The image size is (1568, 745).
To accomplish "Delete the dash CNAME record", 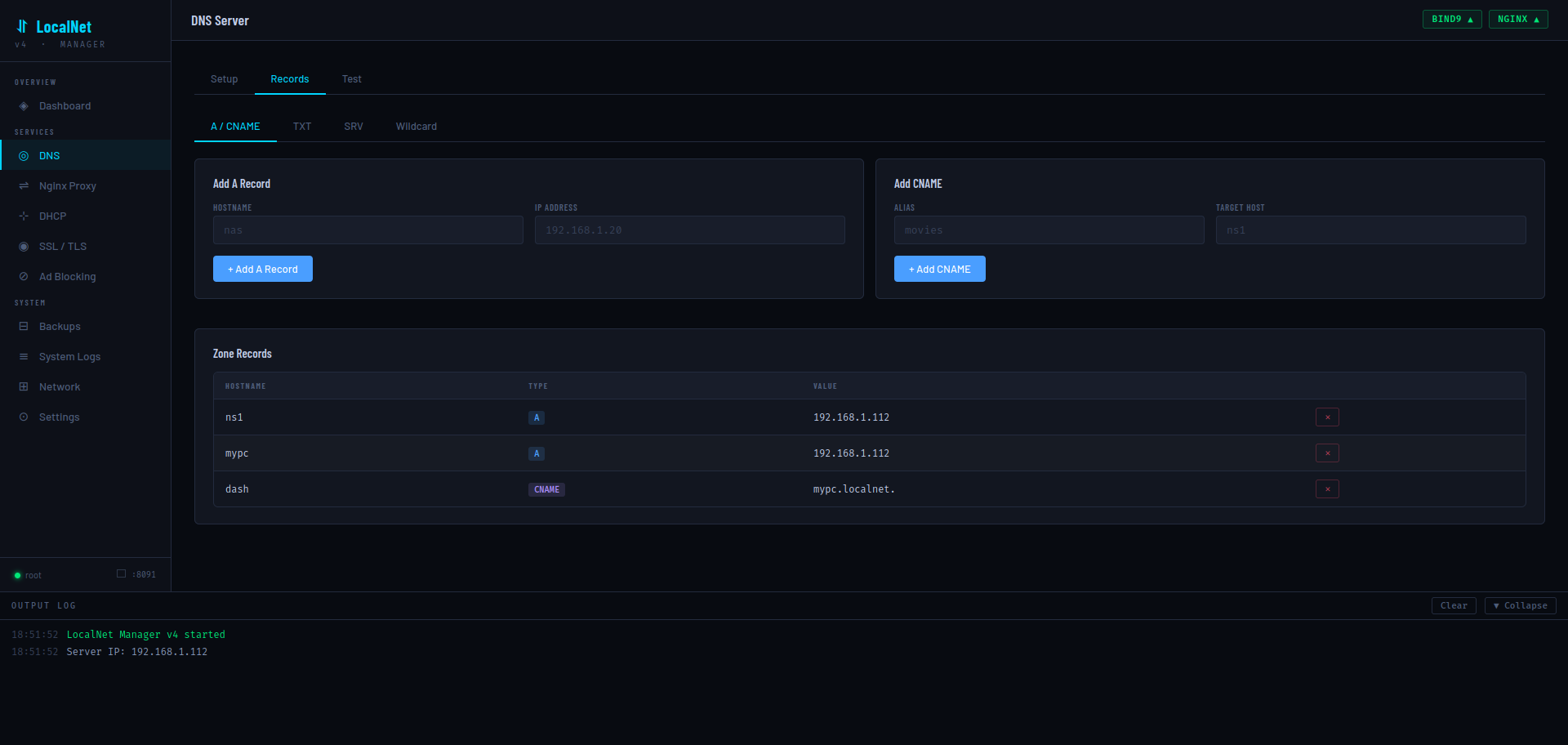I will pyautogui.click(x=1327, y=489).
